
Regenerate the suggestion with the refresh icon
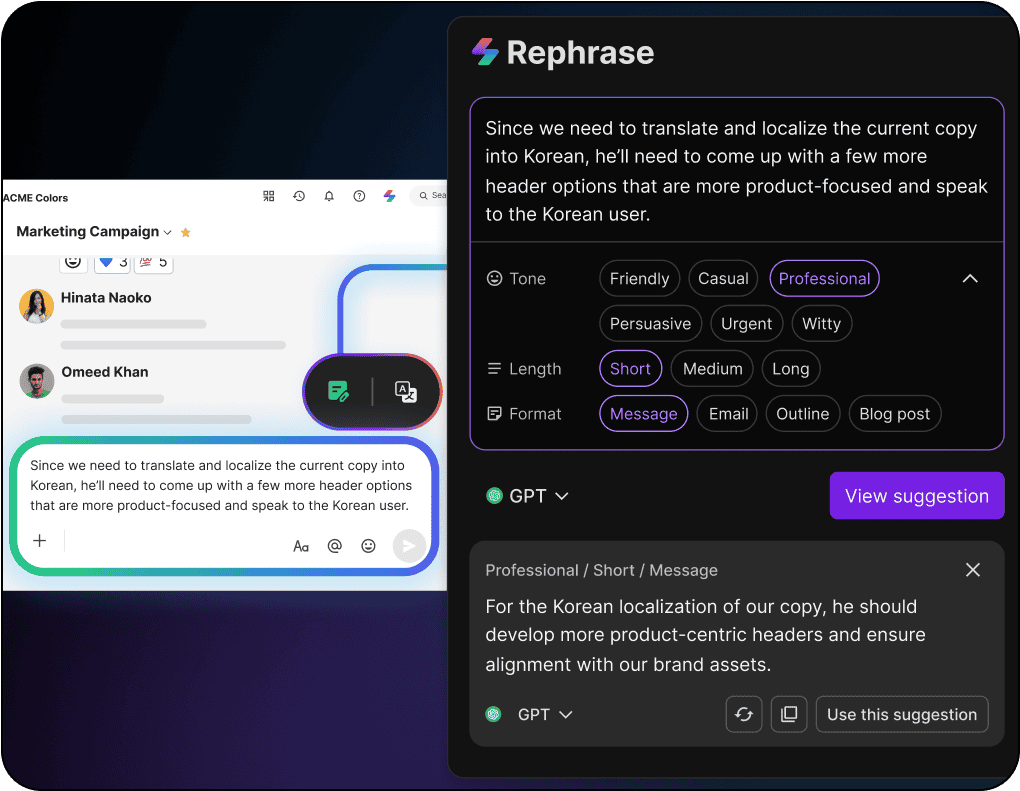744,714
